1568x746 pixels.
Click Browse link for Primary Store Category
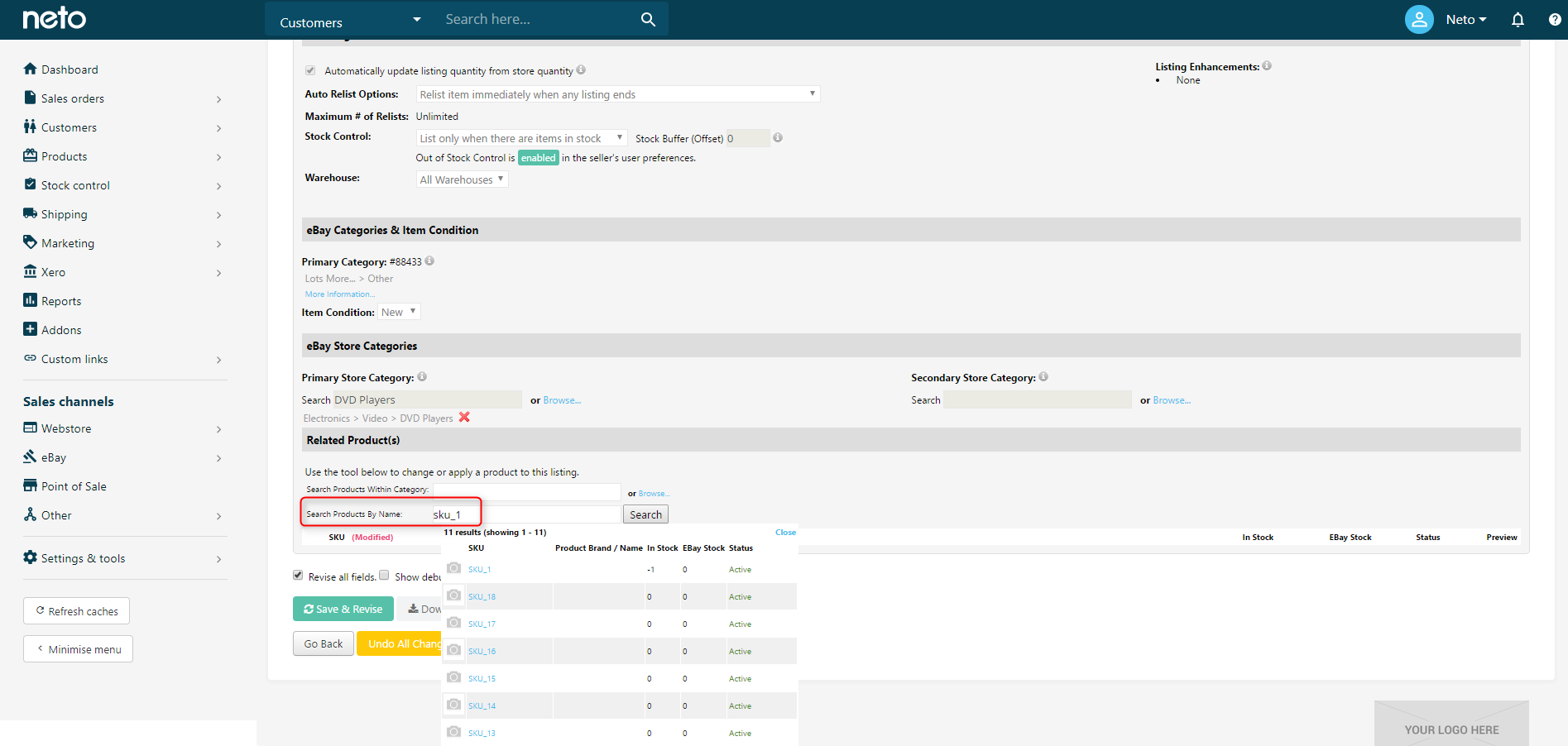click(562, 400)
